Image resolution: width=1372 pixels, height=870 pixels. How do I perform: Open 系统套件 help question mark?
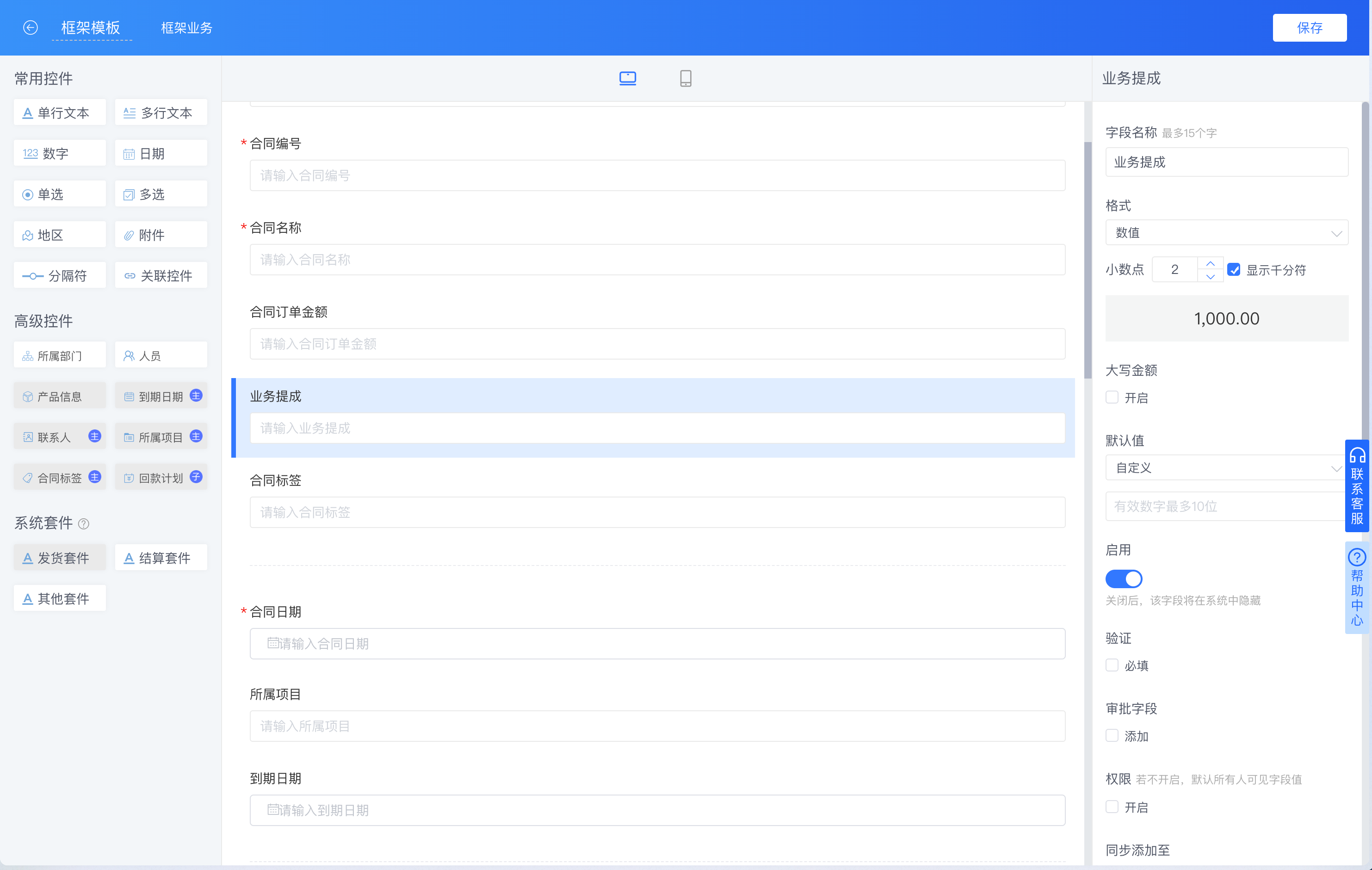(84, 523)
